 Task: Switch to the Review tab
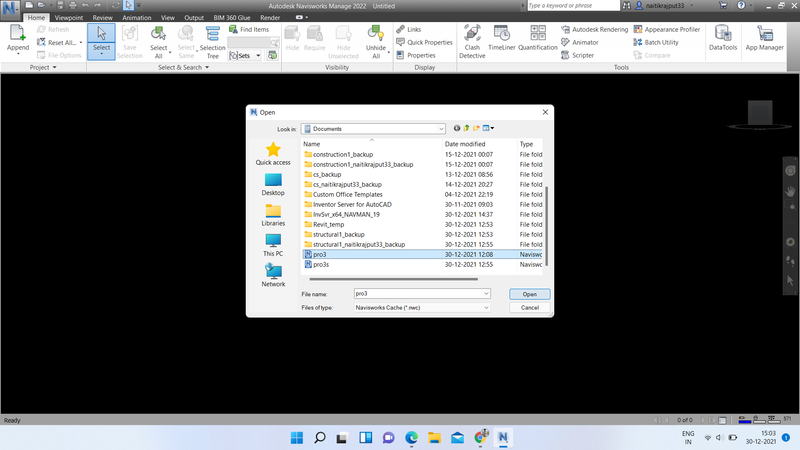coord(103,17)
